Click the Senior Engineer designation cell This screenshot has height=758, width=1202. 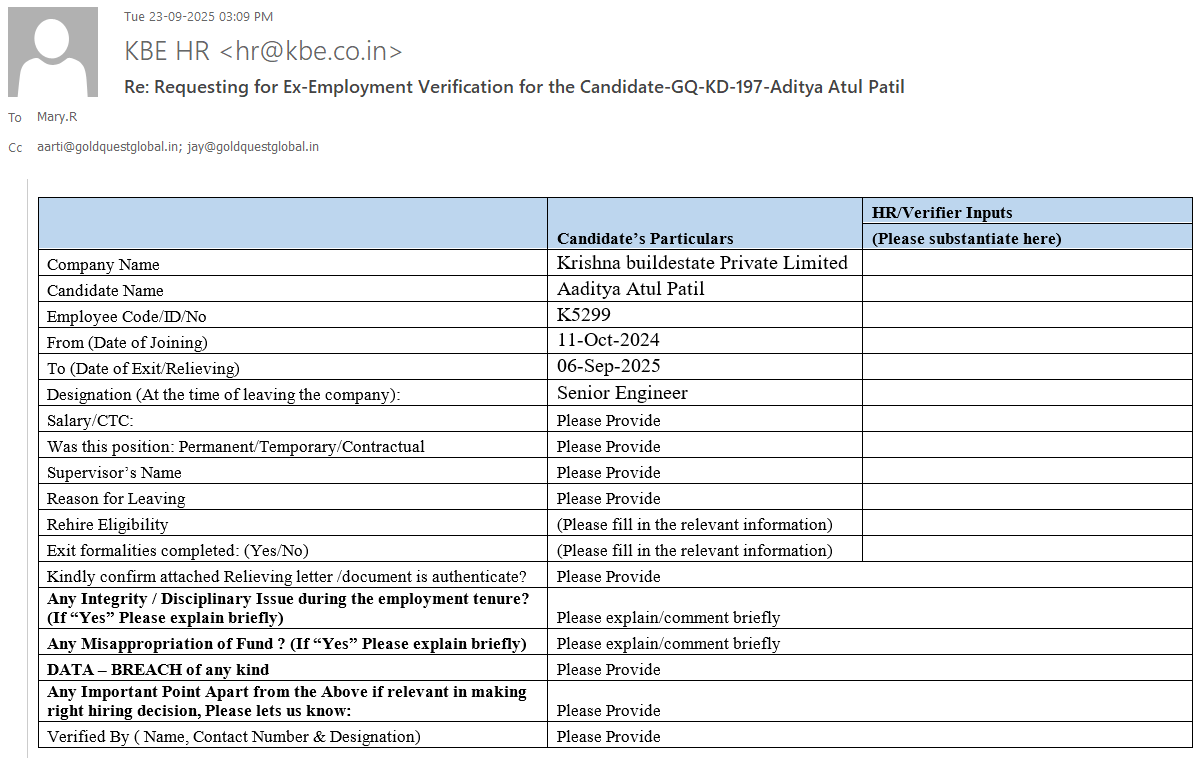[622, 393]
